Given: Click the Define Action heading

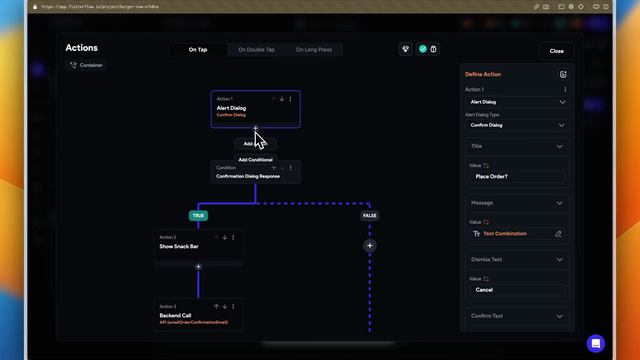Looking at the screenshot, I should click(483, 74).
